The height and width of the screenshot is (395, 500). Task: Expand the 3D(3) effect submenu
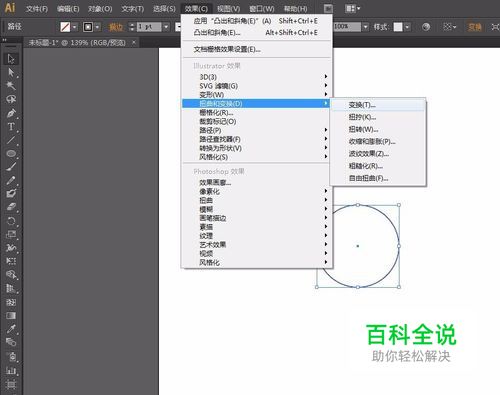tap(256, 77)
